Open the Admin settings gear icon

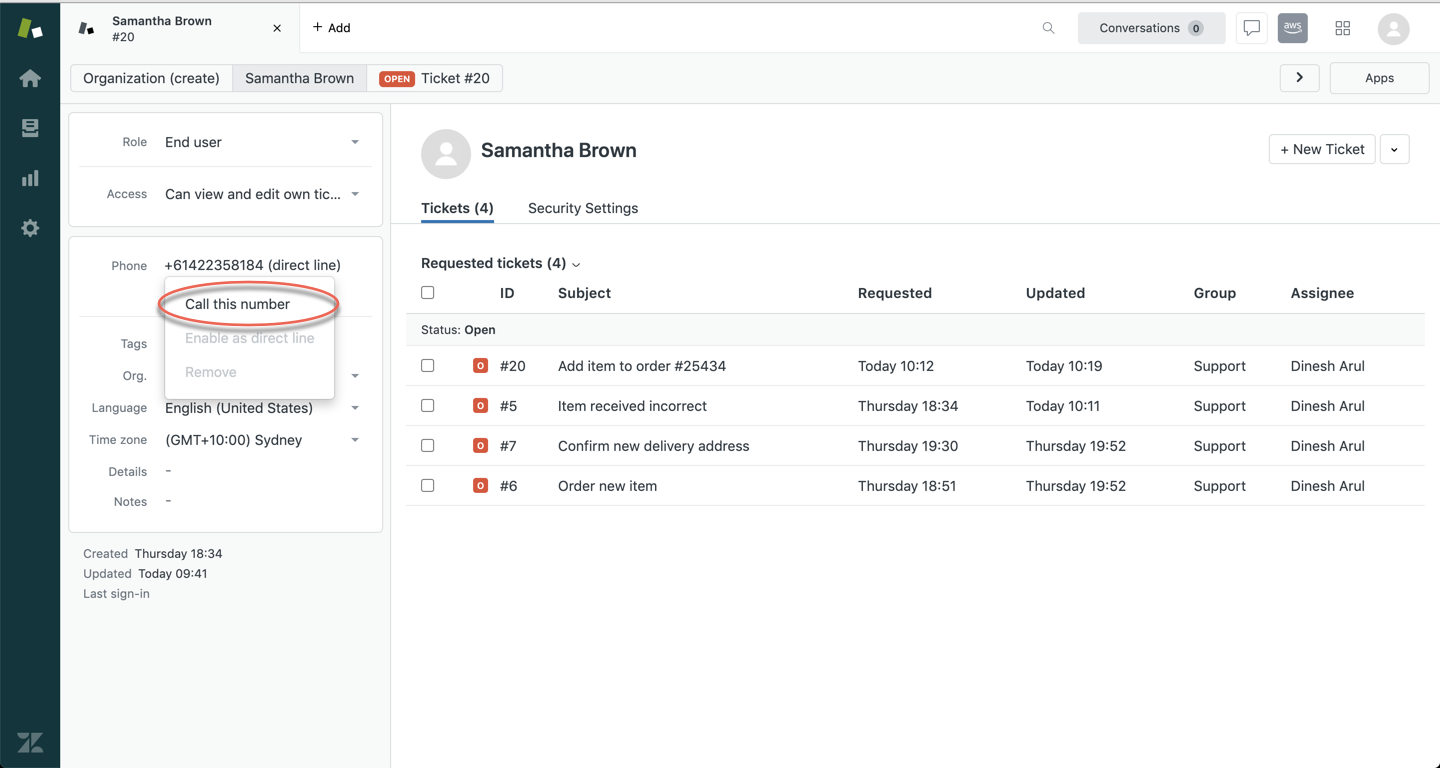(x=30, y=228)
